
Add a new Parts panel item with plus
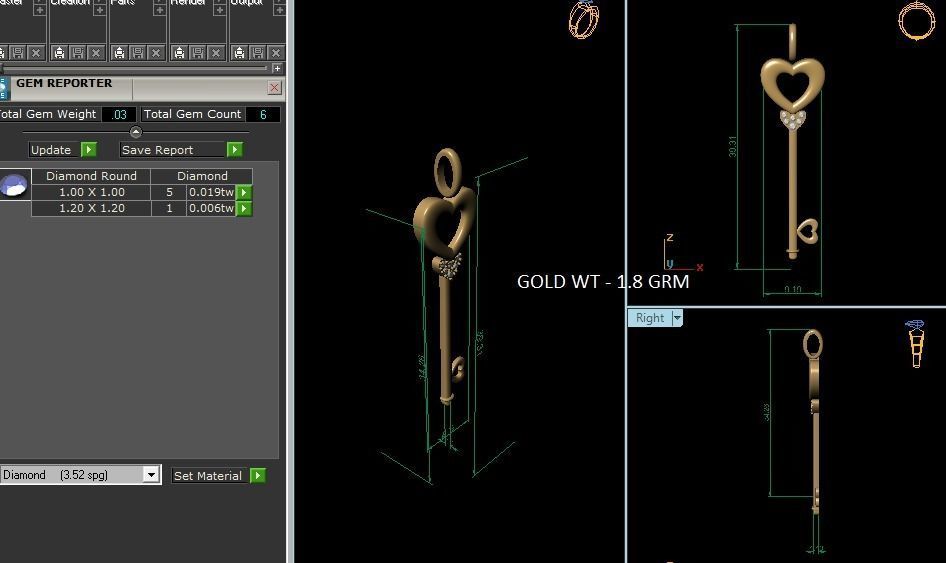(159, 10)
